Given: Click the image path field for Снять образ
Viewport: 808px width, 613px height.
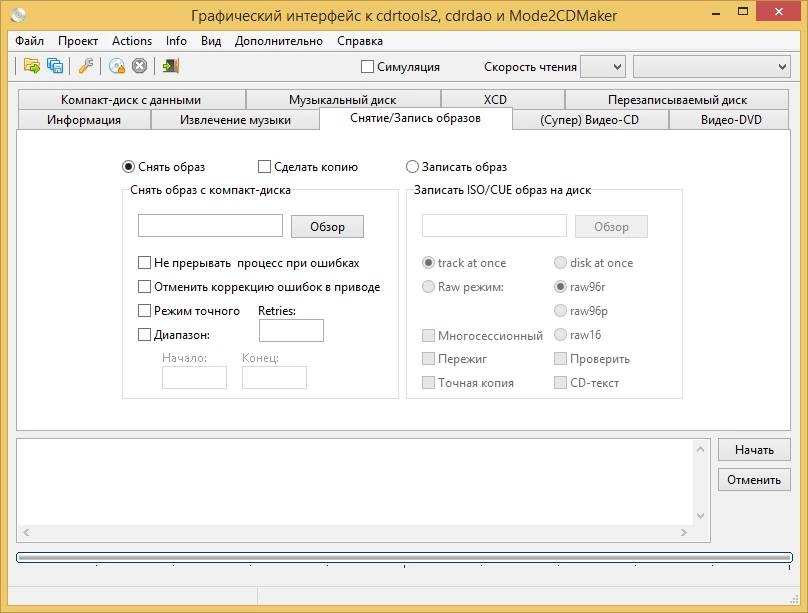Looking at the screenshot, I should coord(210,226).
